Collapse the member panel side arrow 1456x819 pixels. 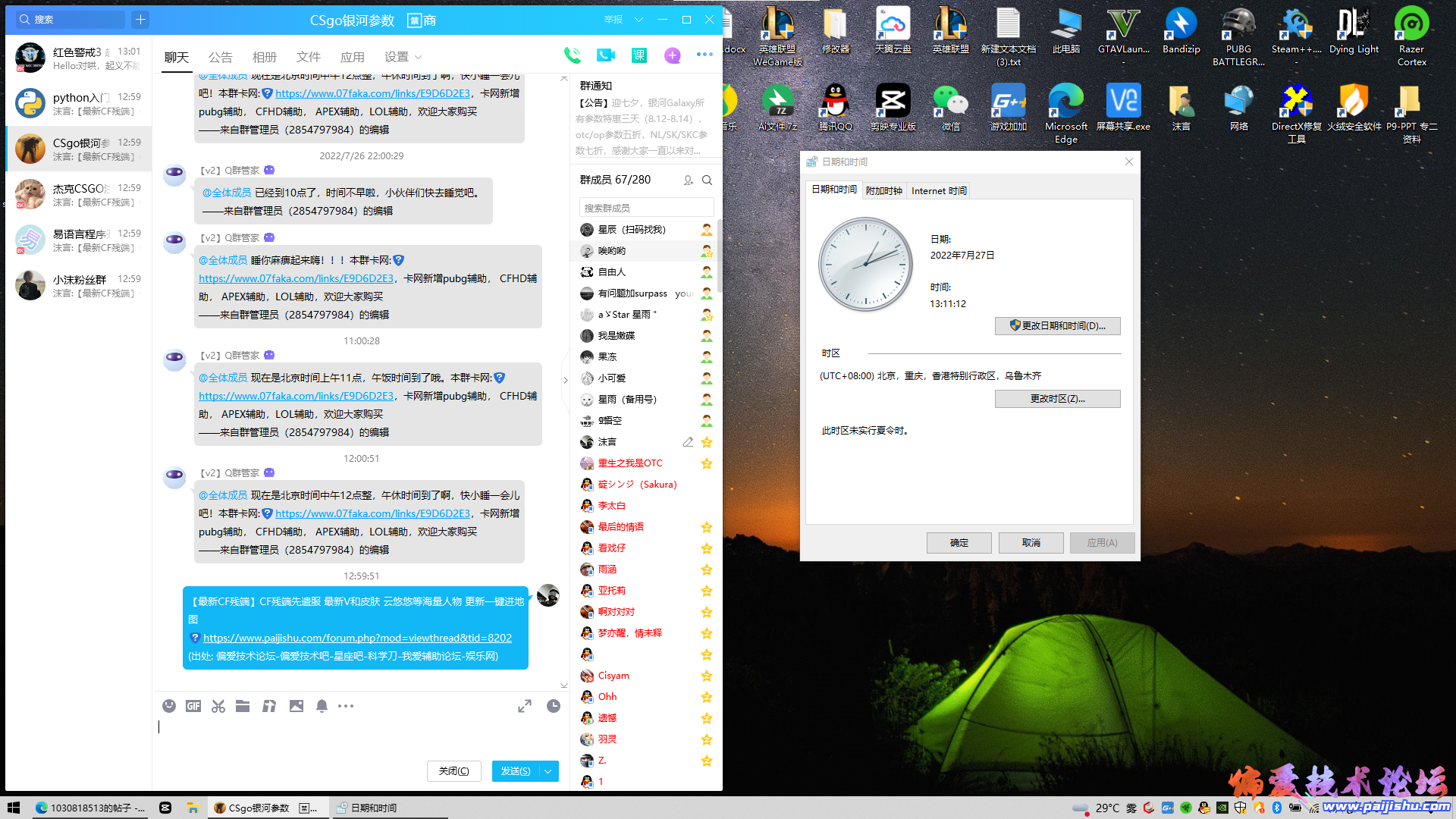(x=565, y=380)
